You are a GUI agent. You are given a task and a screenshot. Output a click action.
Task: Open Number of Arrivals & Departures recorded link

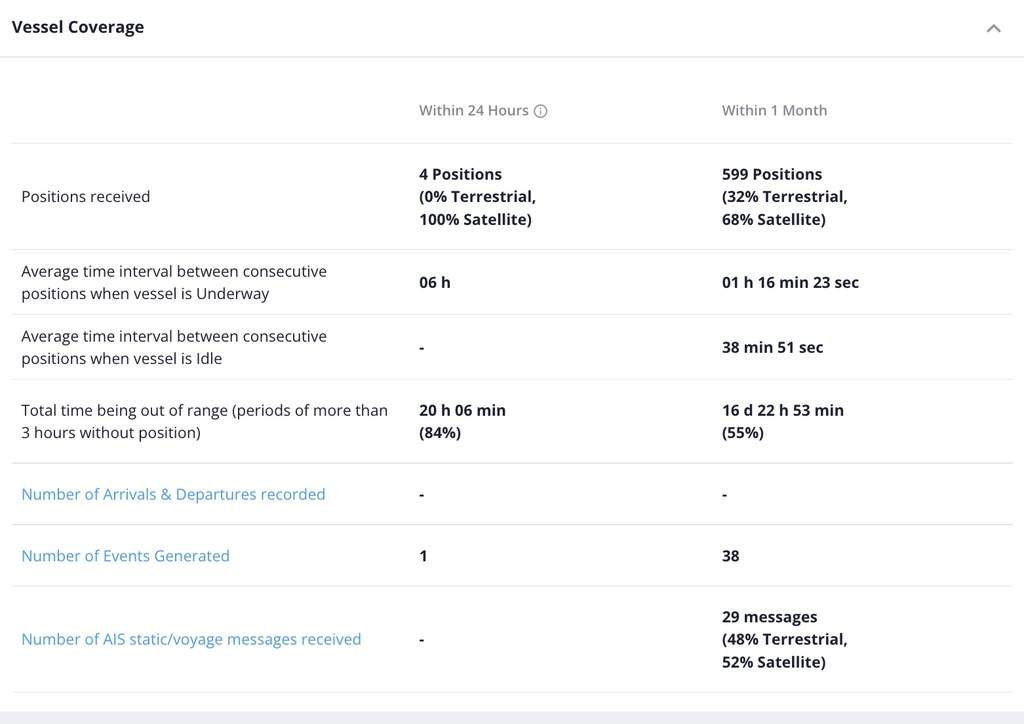[173, 494]
